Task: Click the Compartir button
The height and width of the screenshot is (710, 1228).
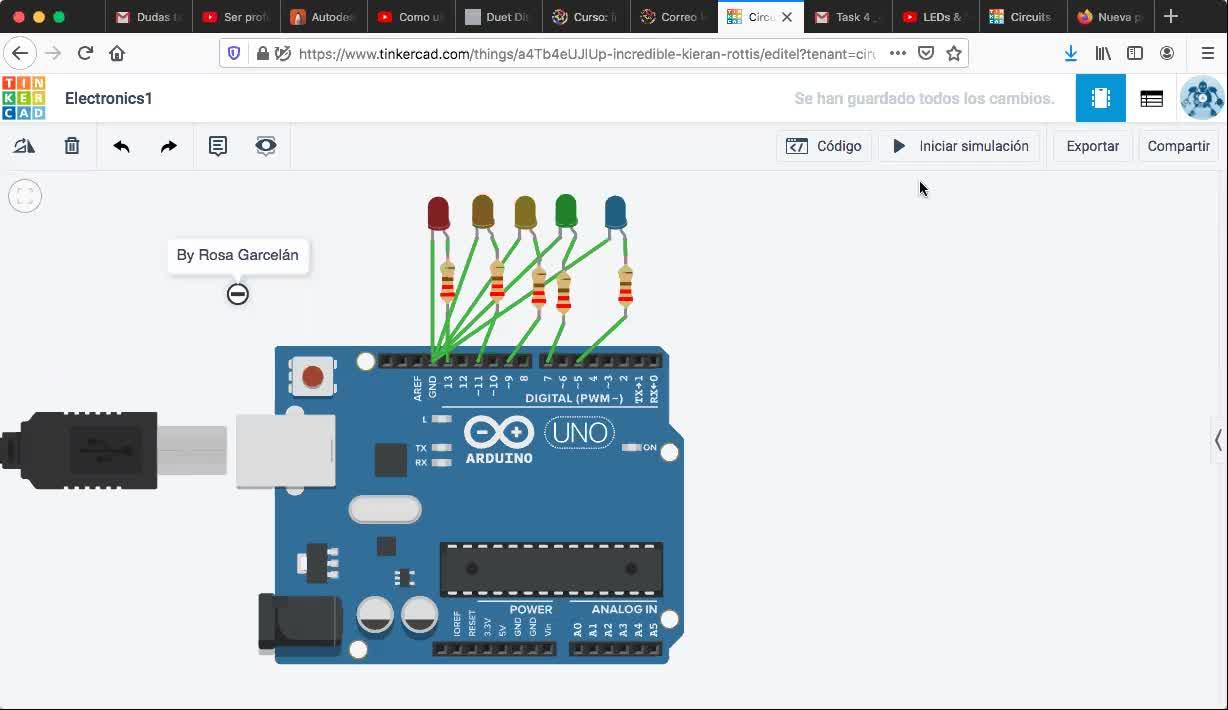Action: click(1178, 146)
